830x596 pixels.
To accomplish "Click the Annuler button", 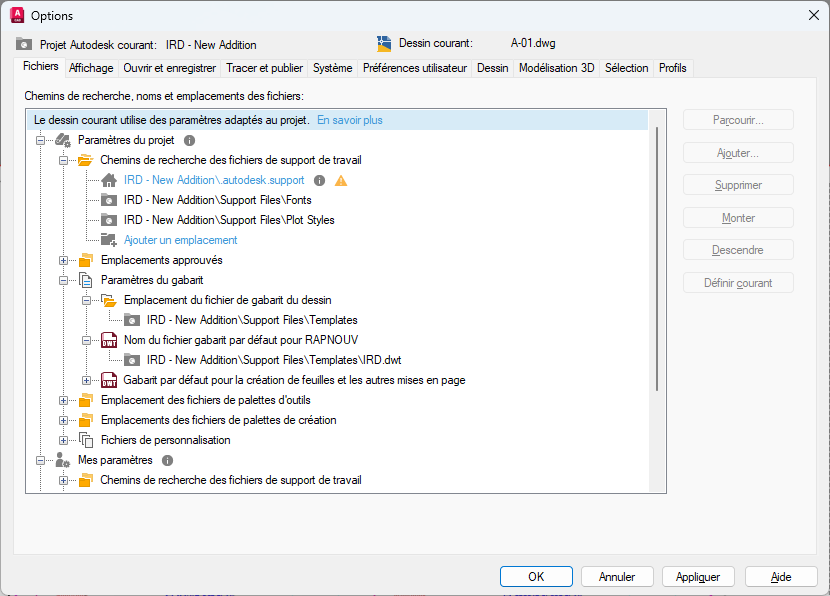I will [617, 576].
